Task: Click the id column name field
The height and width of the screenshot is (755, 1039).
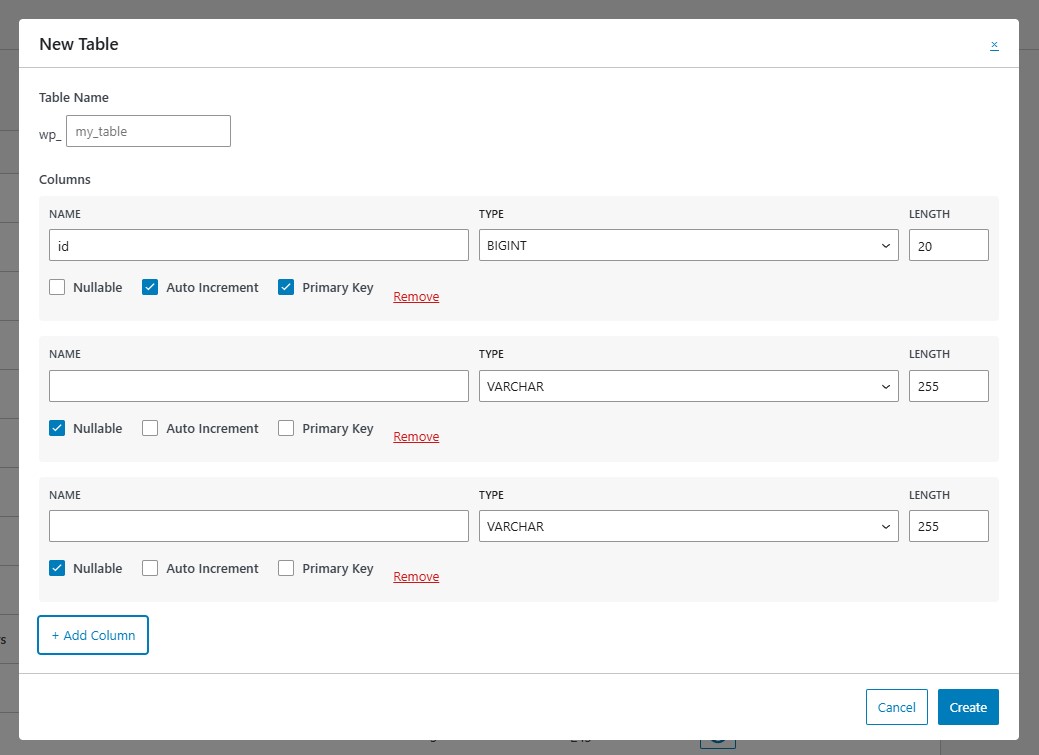Action: point(258,245)
